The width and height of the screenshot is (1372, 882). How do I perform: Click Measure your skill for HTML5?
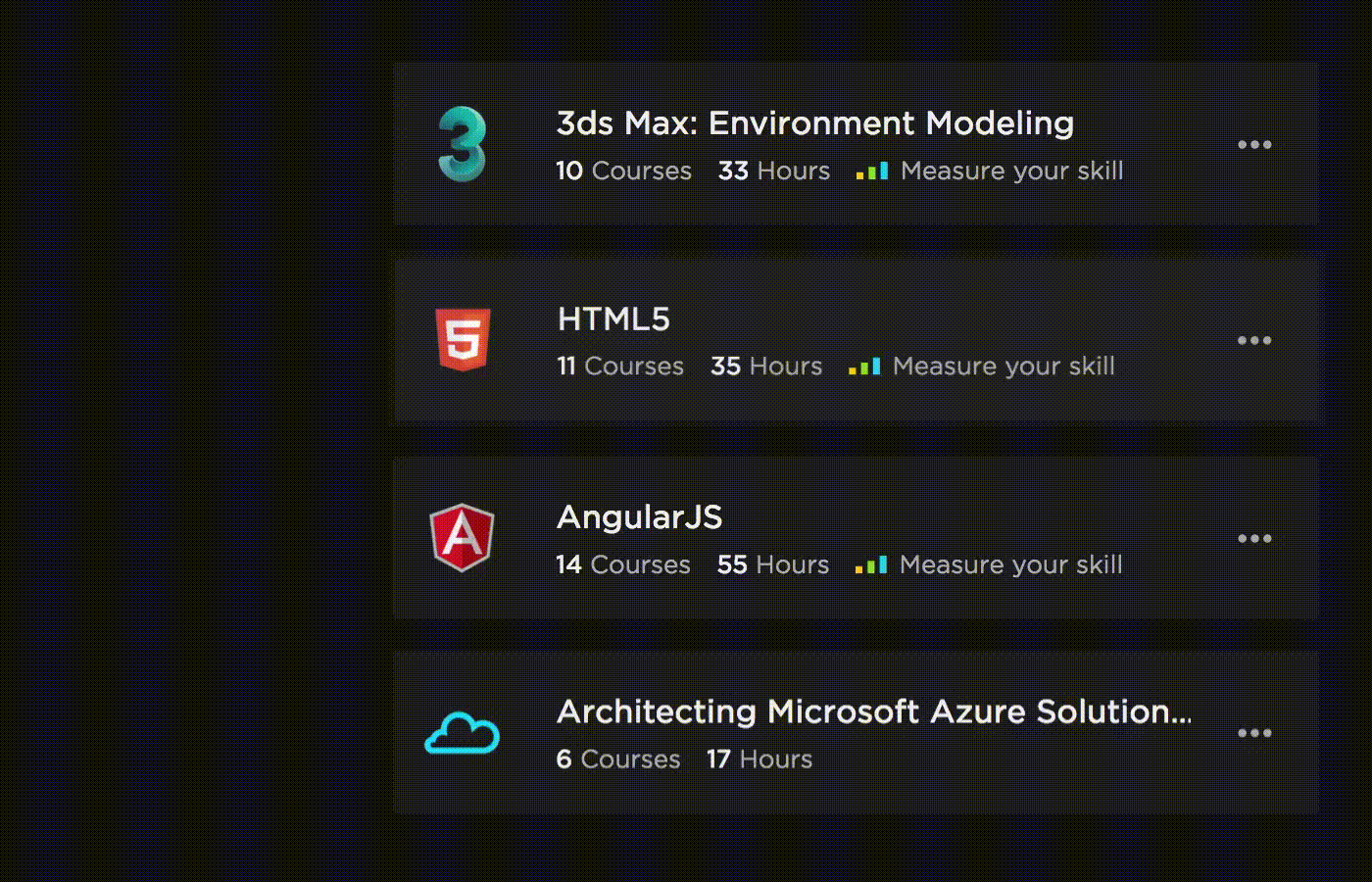click(1004, 367)
